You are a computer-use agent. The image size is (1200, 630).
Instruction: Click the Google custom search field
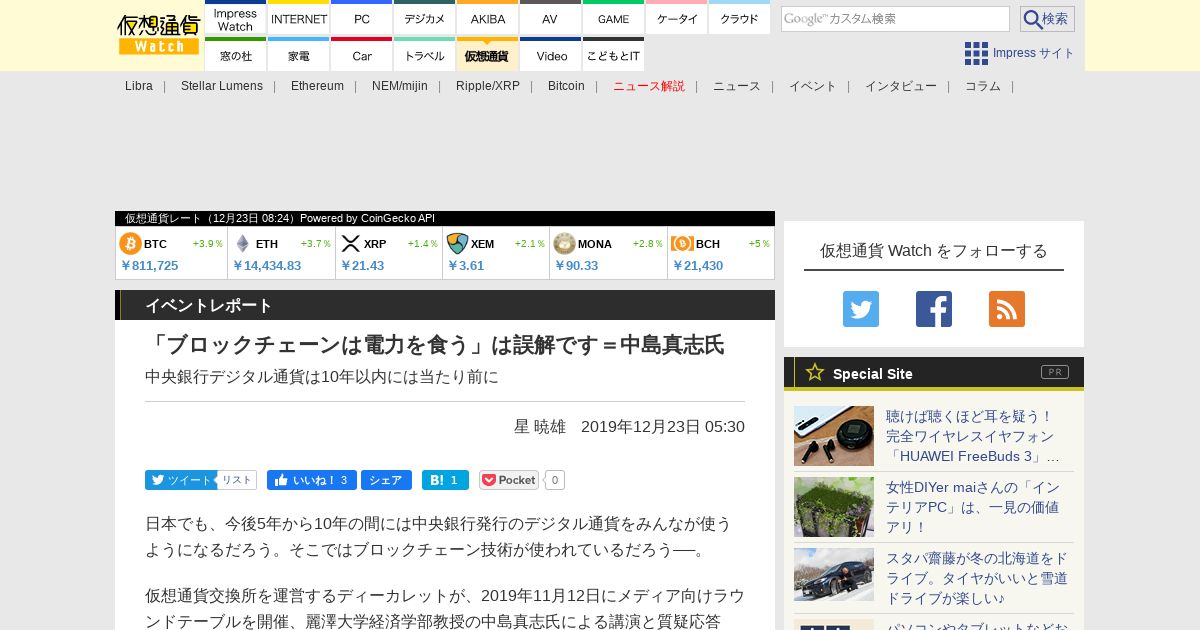(x=895, y=19)
